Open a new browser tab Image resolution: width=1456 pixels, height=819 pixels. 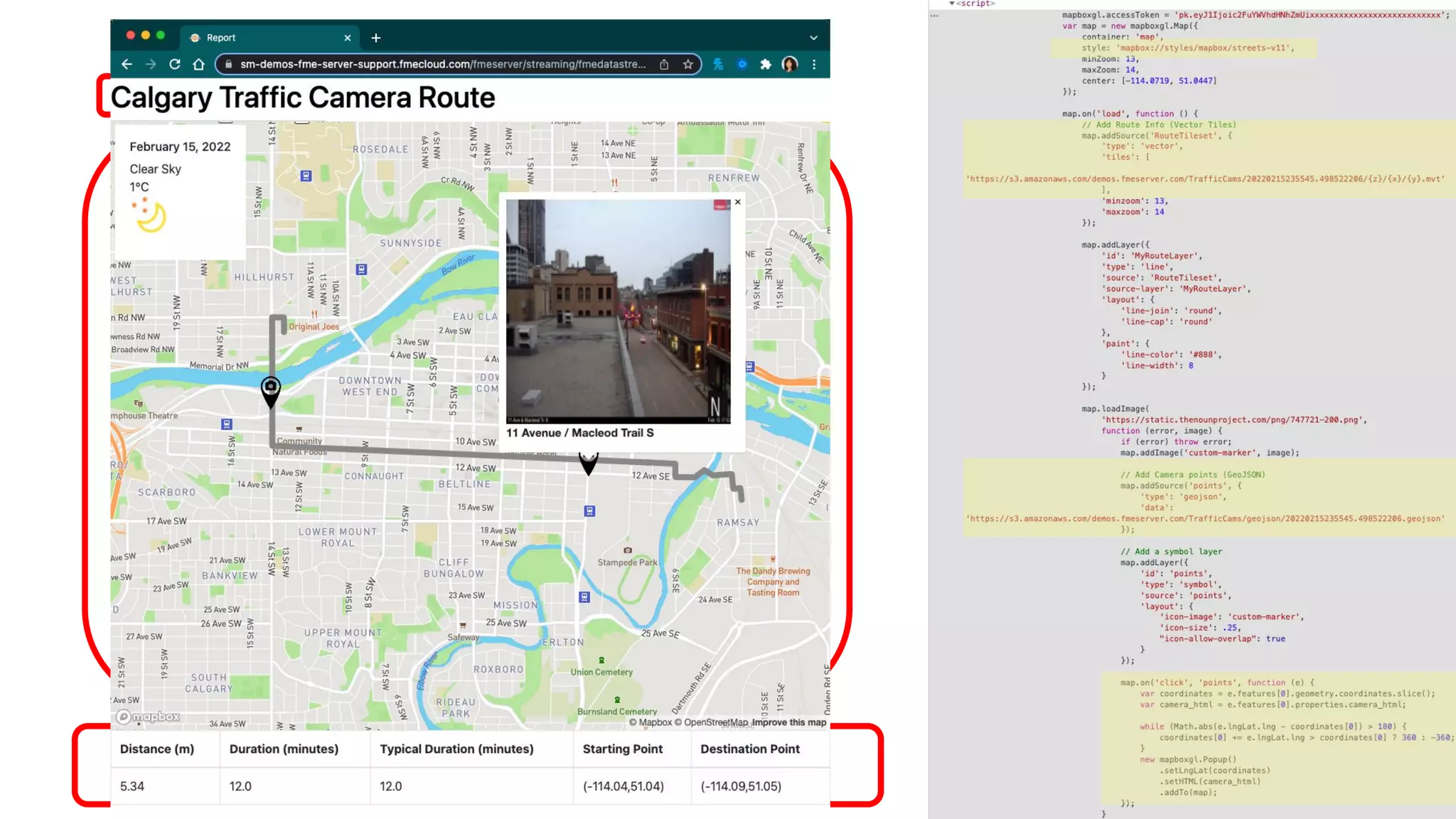point(376,38)
